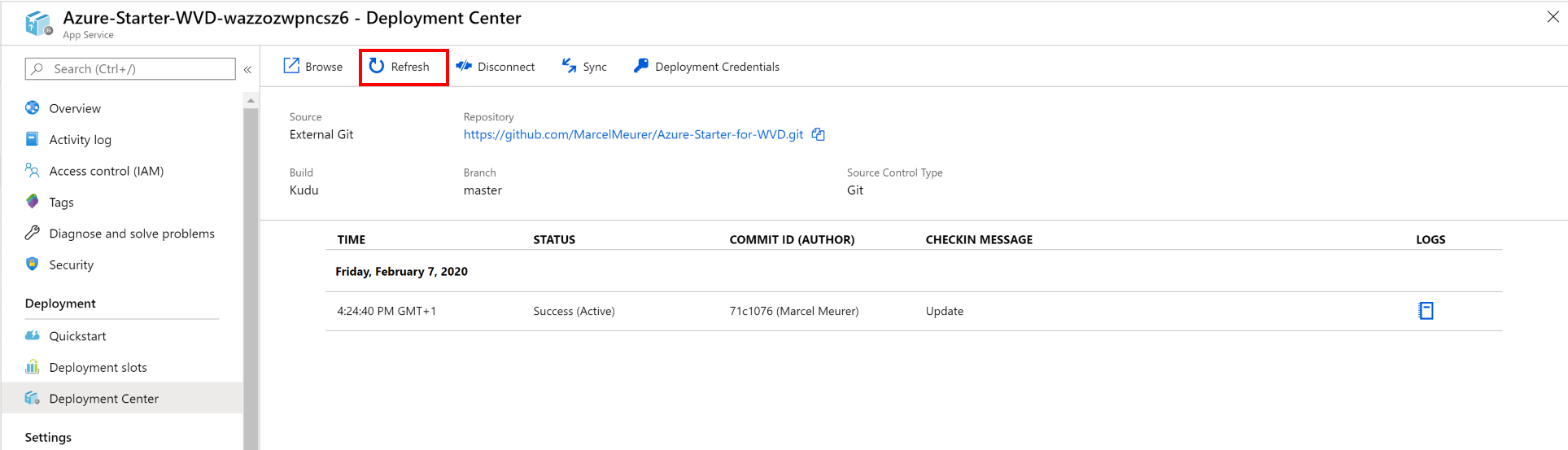Close the Deployment Center blade
1568x450 pixels.
[x=1553, y=17]
